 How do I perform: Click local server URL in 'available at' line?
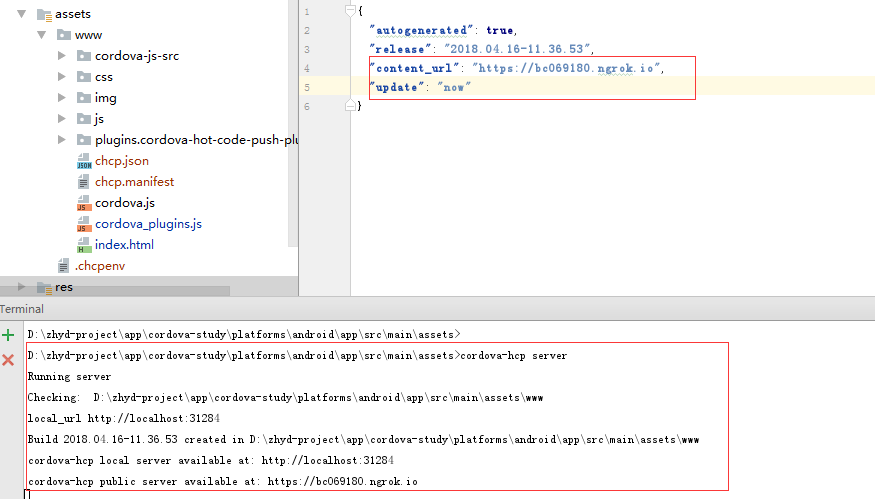point(328,460)
